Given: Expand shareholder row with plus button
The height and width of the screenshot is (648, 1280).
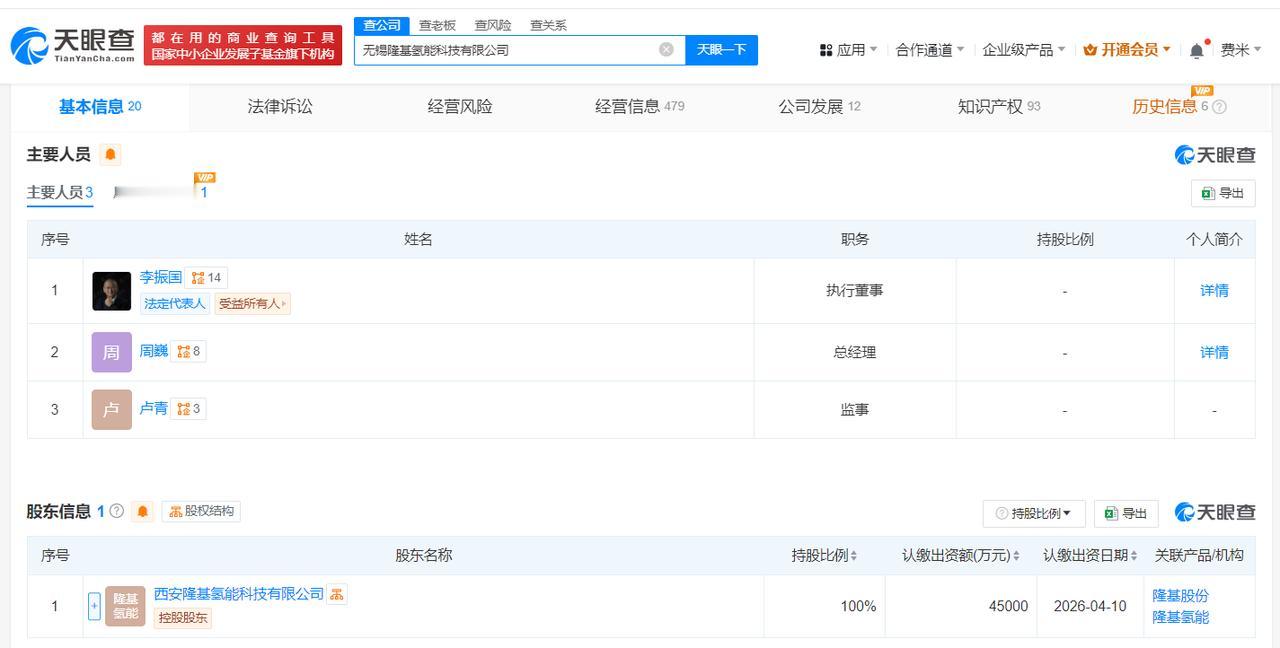Looking at the screenshot, I should click(x=94, y=606).
